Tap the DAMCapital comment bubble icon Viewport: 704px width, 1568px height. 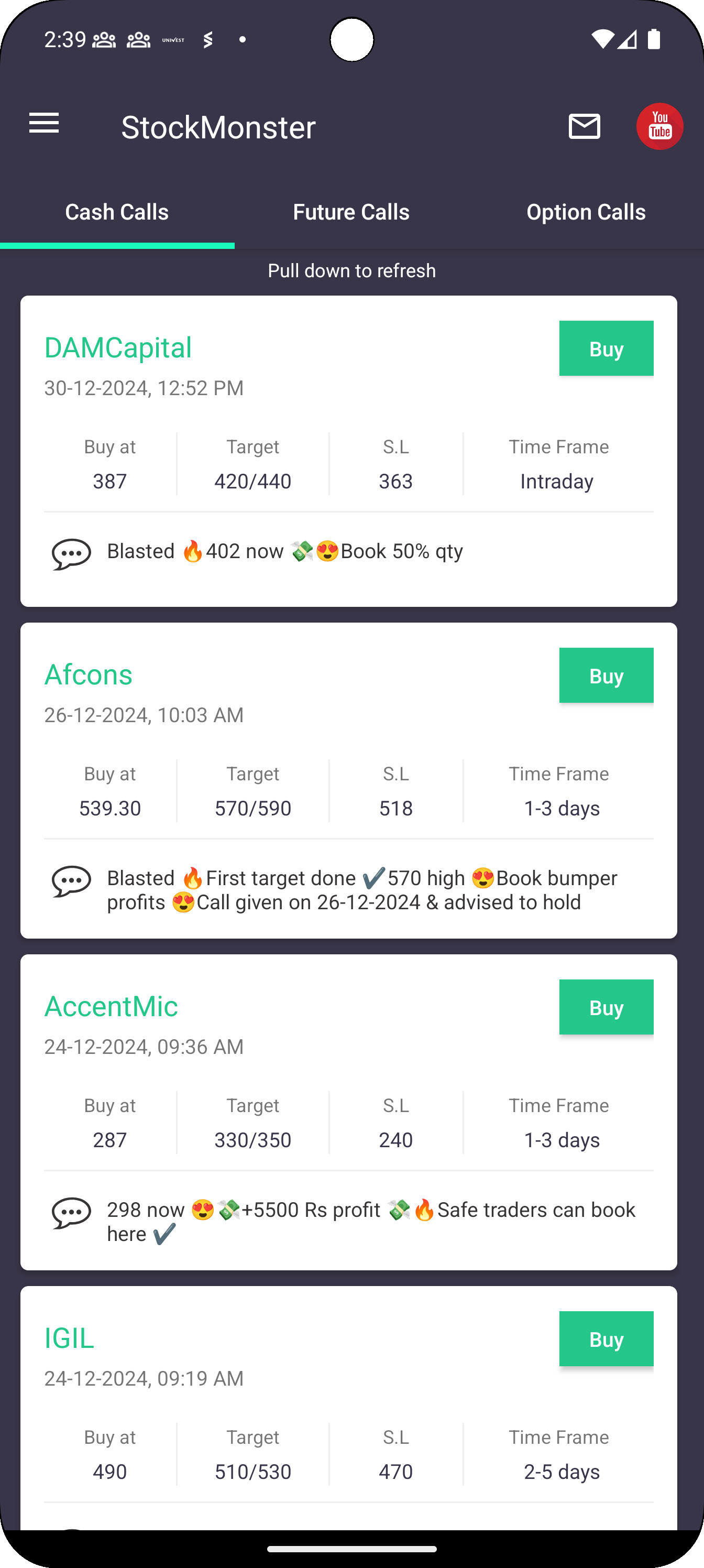point(72,554)
